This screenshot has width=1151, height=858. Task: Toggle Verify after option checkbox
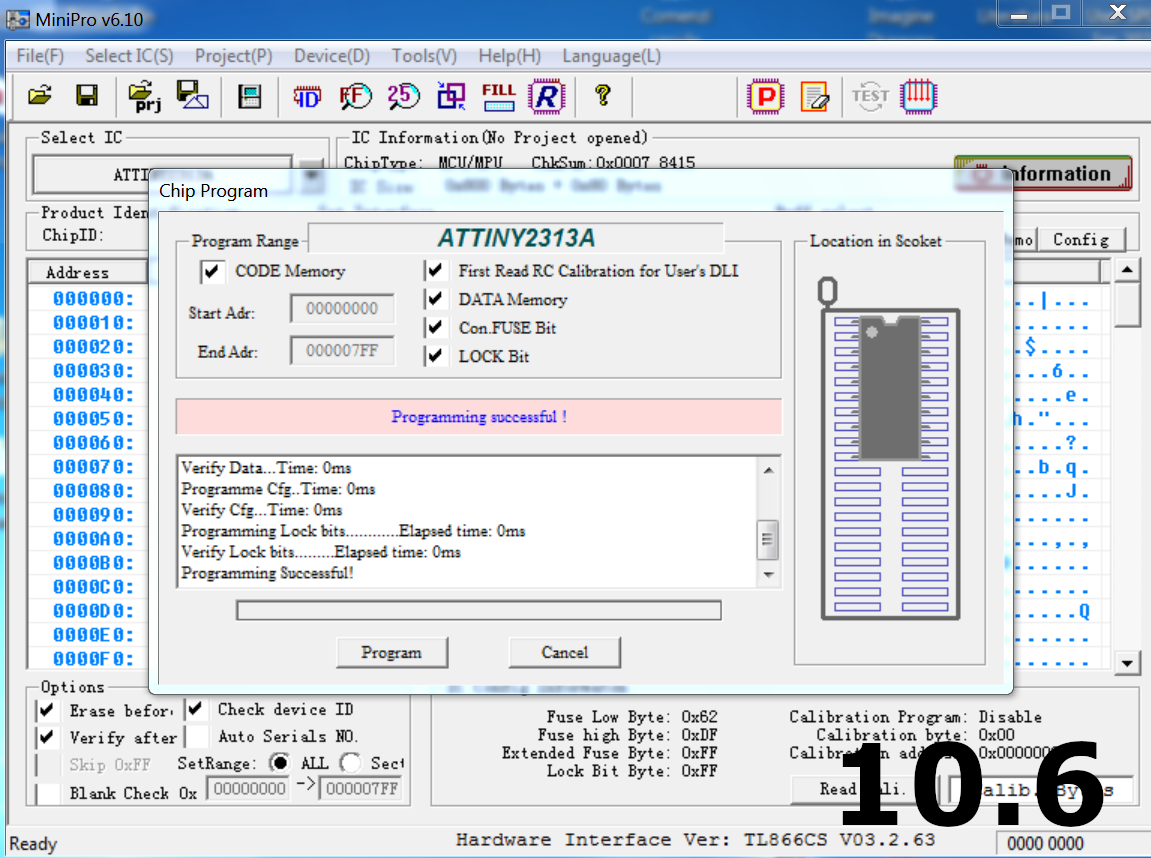point(47,737)
